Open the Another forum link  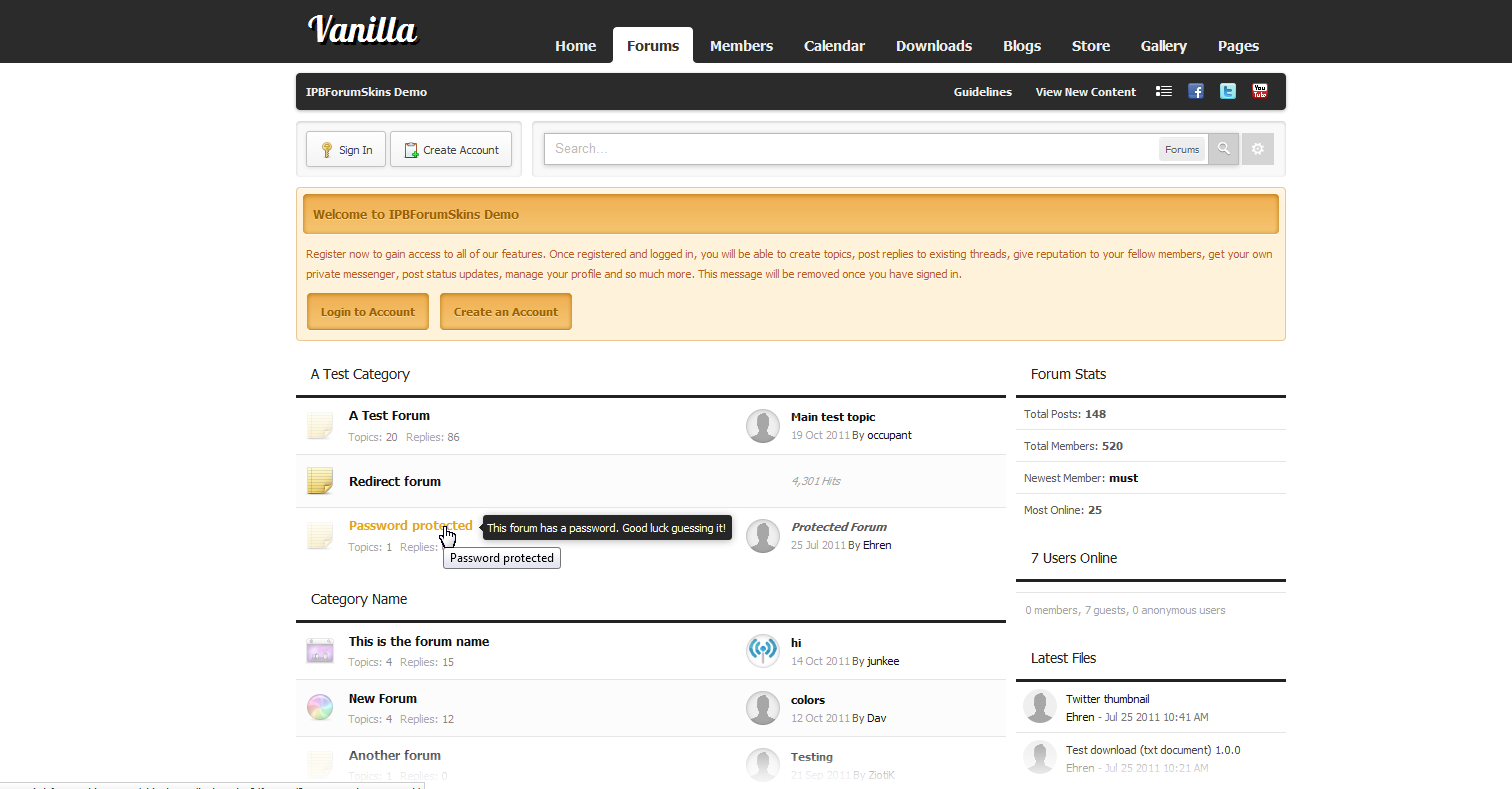(394, 755)
